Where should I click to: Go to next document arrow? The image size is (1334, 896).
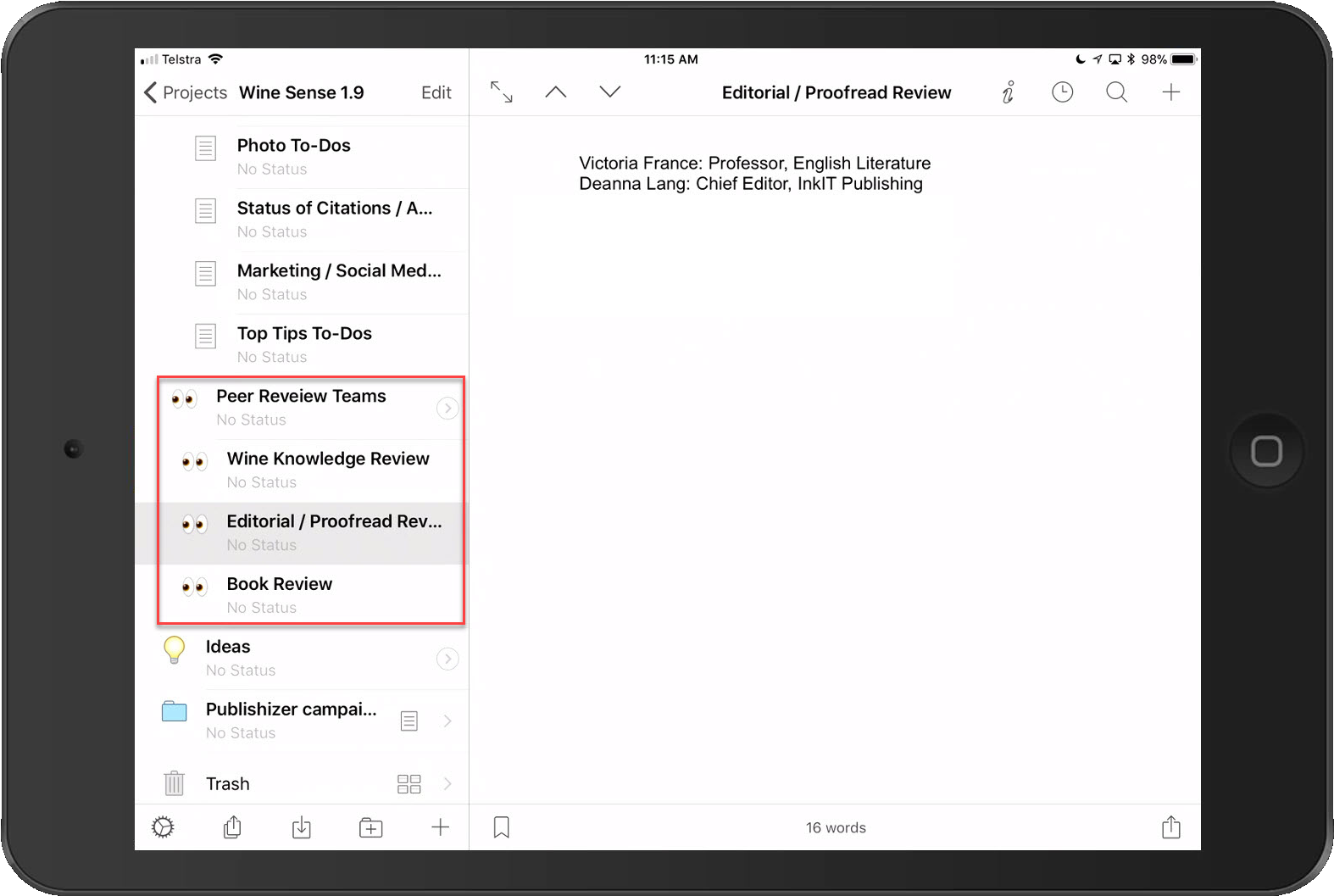pos(610,92)
